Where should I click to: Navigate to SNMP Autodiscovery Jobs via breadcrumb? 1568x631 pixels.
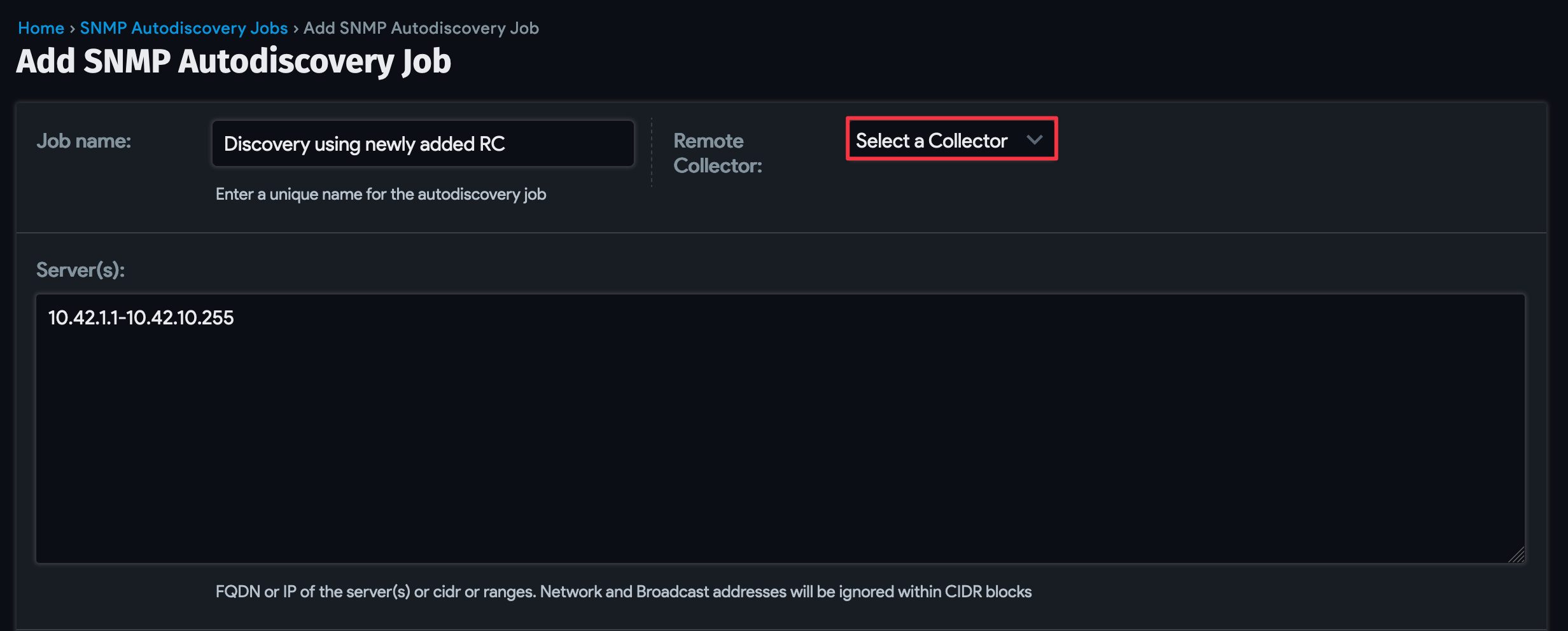pos(183,28)
